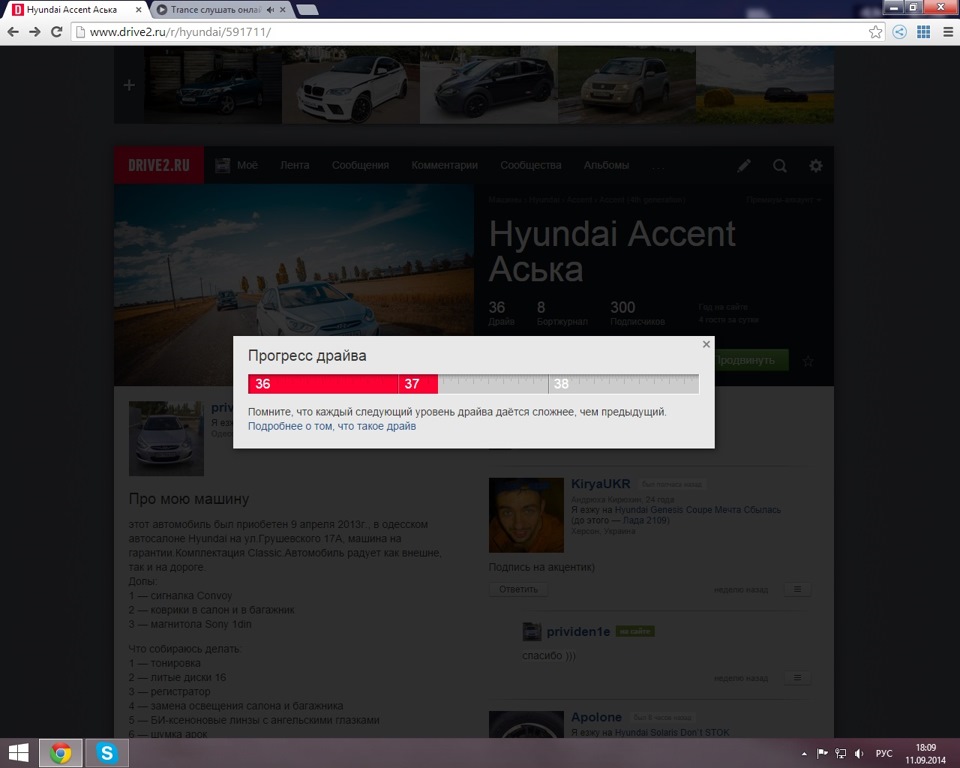
Task: Open Моё menu item
Action: [x=236, y=165]
